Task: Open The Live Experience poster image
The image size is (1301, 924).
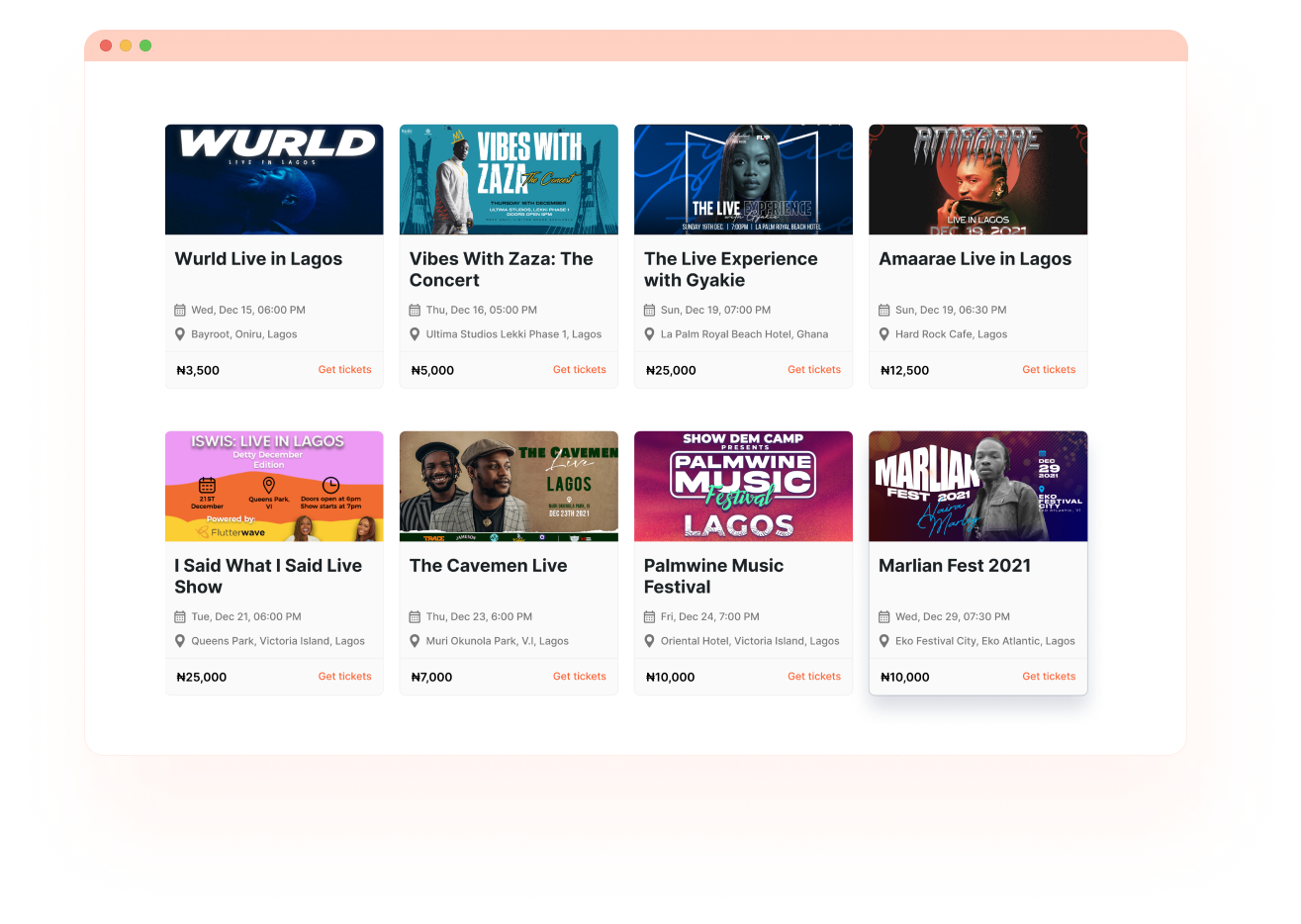Action: pos(743,179)
